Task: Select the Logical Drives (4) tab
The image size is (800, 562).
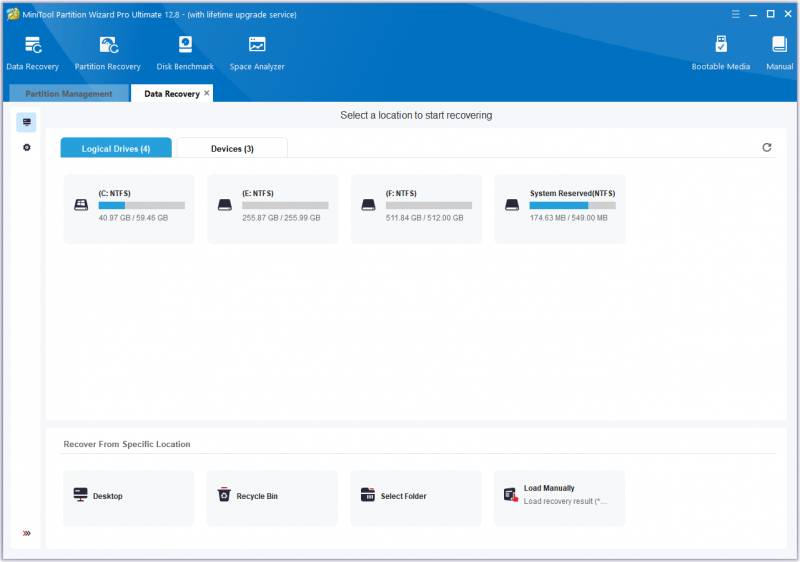Action: pyautogui.click(x=116, y=148)
